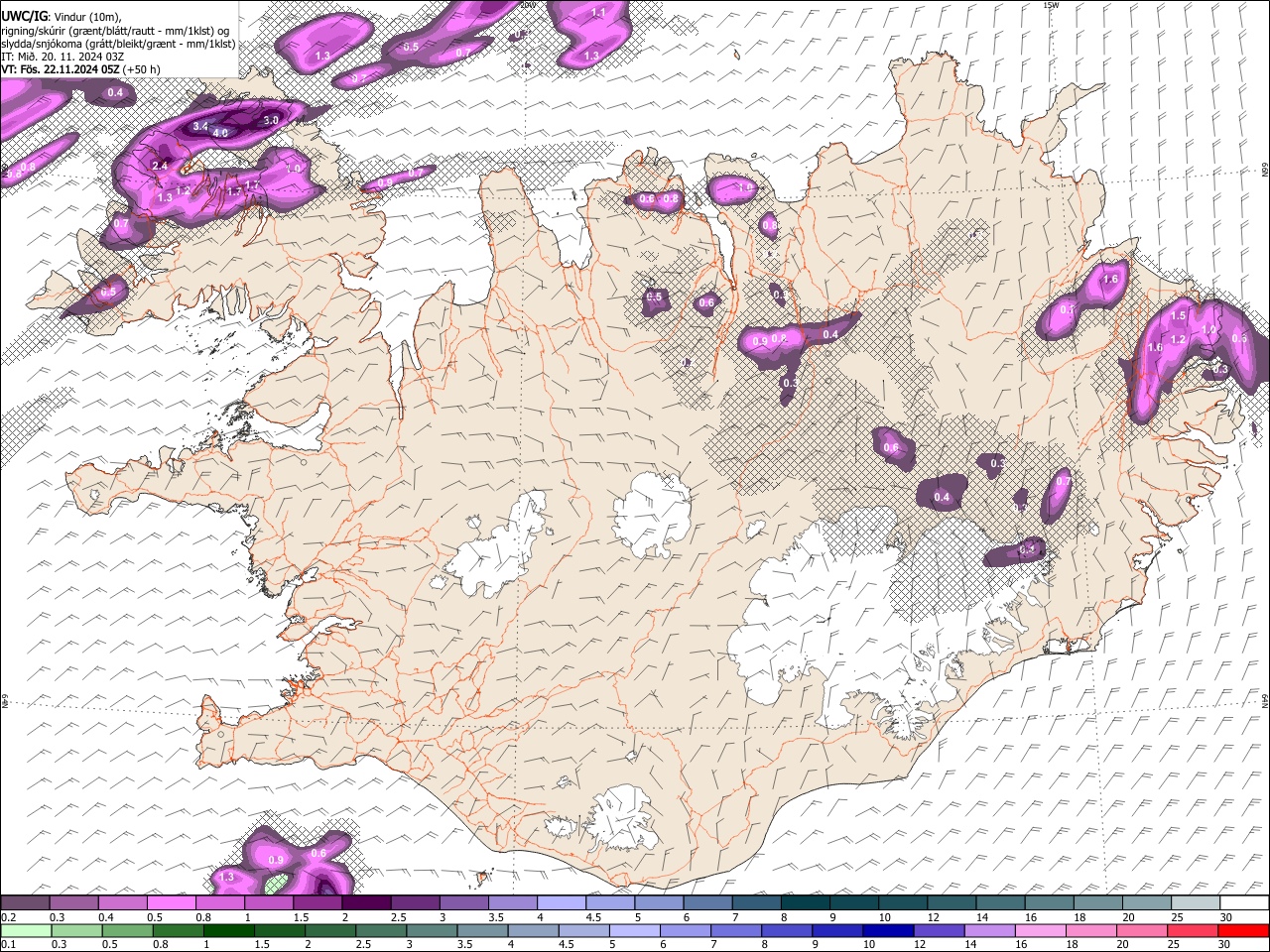Click the '1.5' value on eastern map blob

pos(1178,315)
